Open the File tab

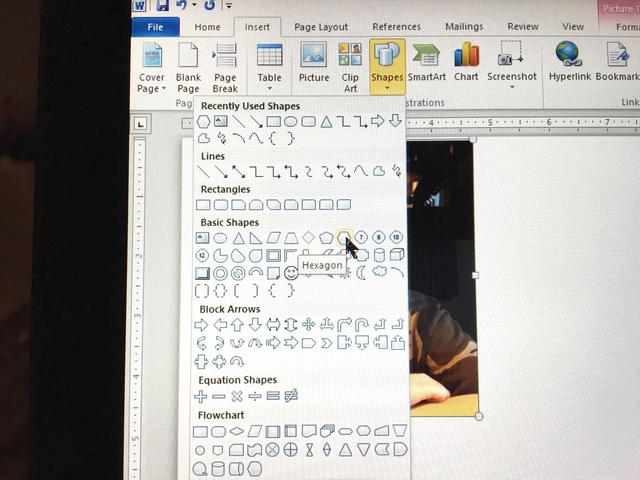155,27
